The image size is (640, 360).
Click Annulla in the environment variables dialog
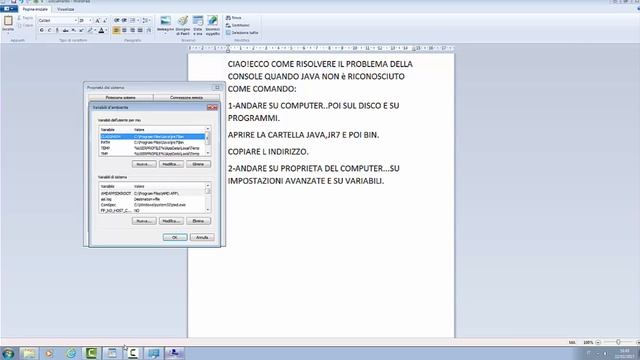click(x=202, y=237)
